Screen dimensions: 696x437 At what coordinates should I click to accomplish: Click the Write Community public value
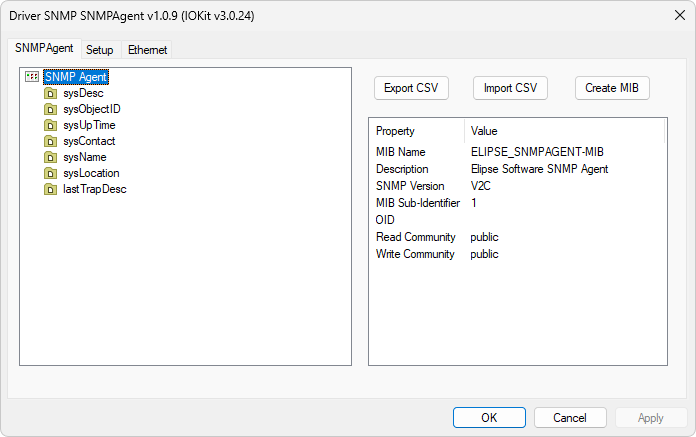pos(484,254)
